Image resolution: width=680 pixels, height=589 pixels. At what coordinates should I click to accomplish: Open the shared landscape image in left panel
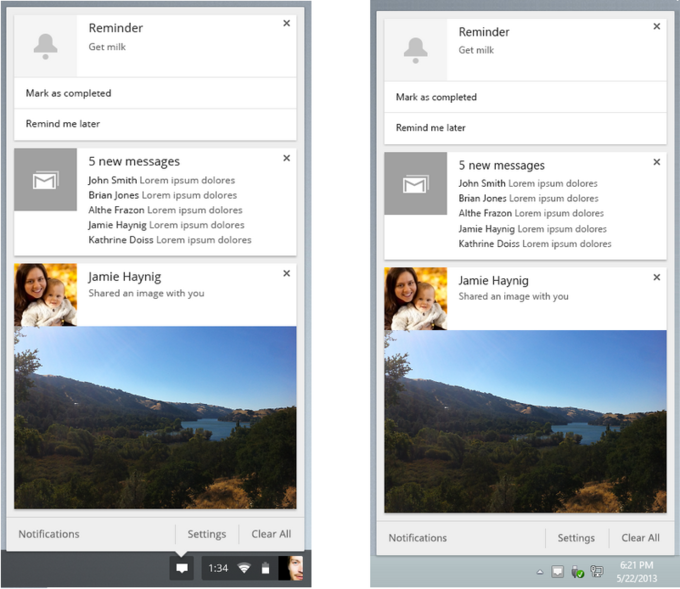pos(155,417)
